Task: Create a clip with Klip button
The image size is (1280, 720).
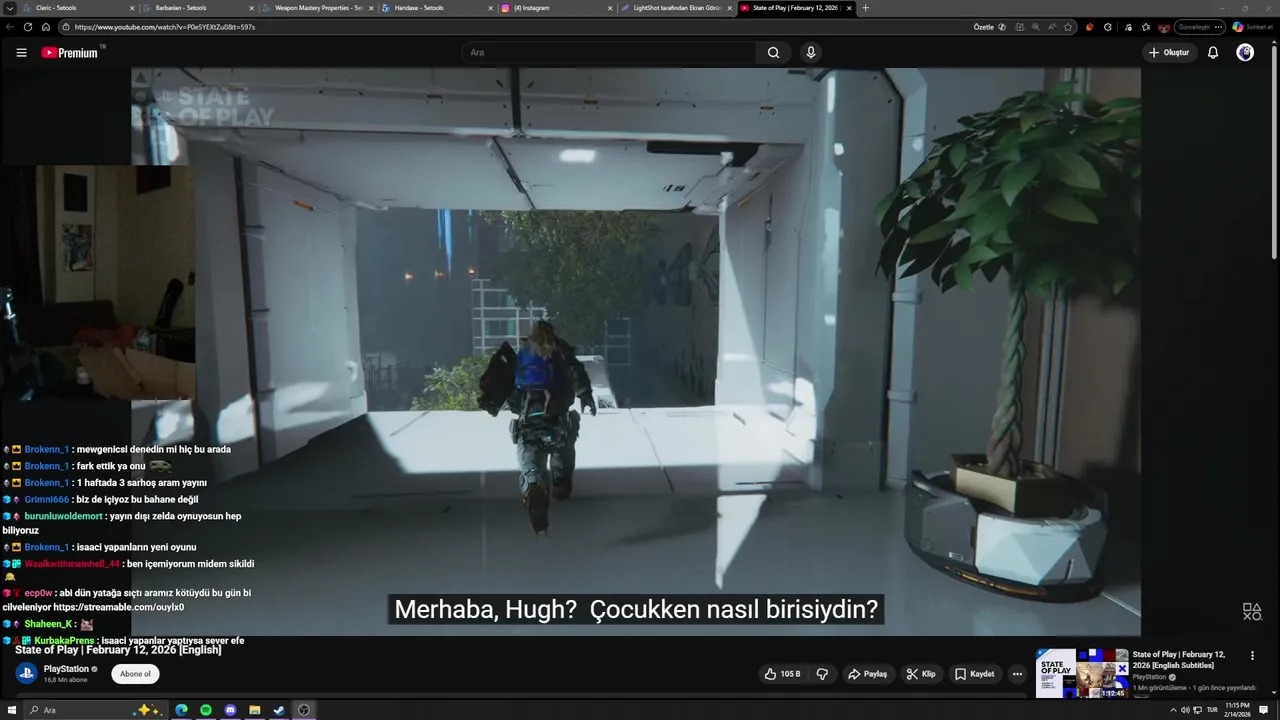Action: click(x=921, y=674)
